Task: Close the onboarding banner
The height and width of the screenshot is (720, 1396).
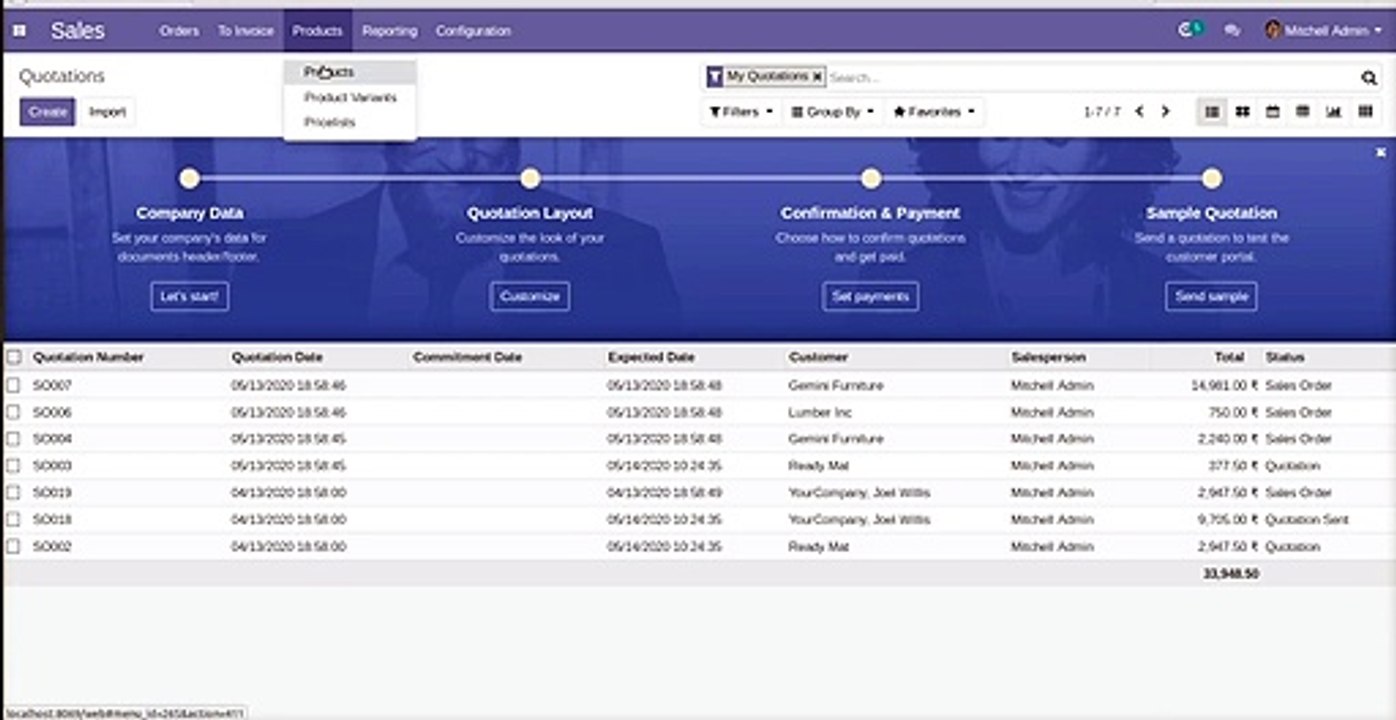Action: tap(1381, 152)
